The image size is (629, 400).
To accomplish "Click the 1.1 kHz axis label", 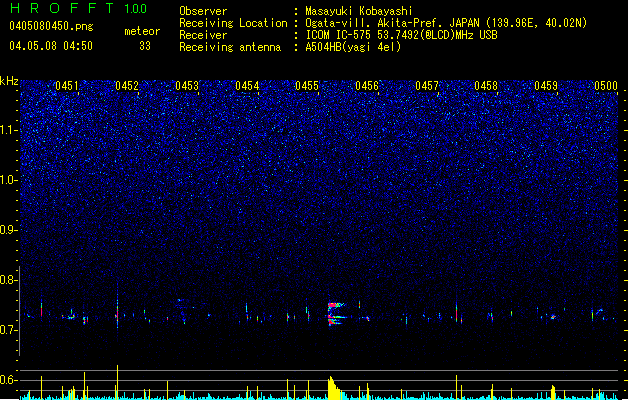I will pyautogui.click(x=9, y=130).
